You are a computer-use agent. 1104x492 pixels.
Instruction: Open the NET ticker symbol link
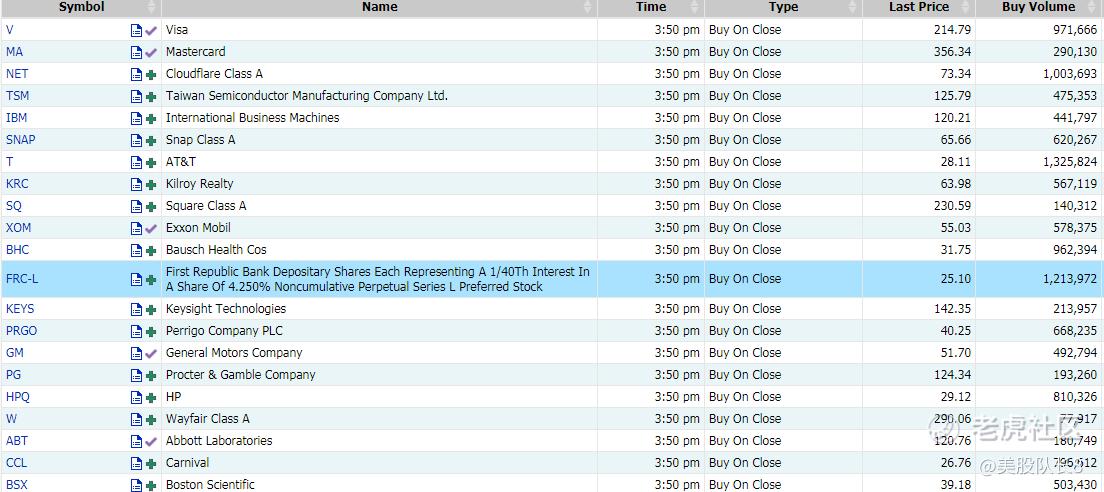(17, 74)
